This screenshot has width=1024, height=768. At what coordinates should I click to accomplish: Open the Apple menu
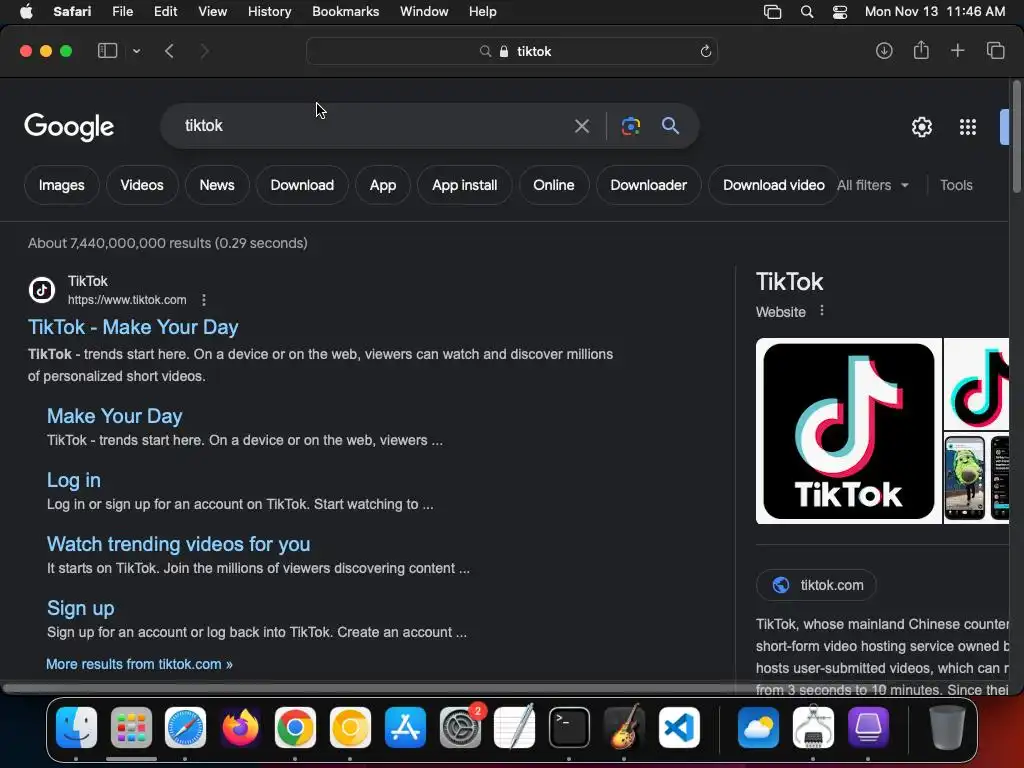click(x=26, y=12)
